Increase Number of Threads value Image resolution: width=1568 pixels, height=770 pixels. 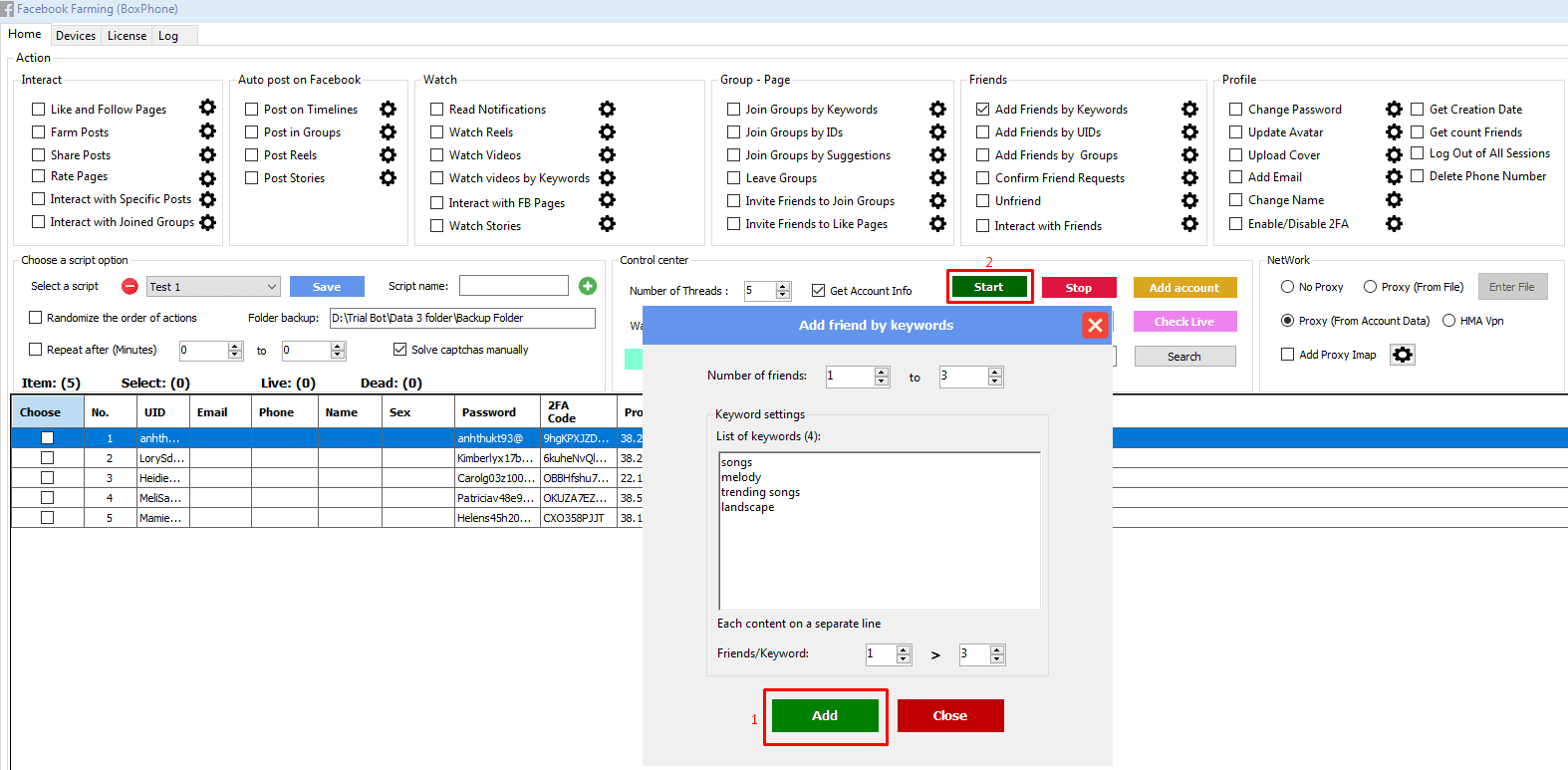click(783, 287)
